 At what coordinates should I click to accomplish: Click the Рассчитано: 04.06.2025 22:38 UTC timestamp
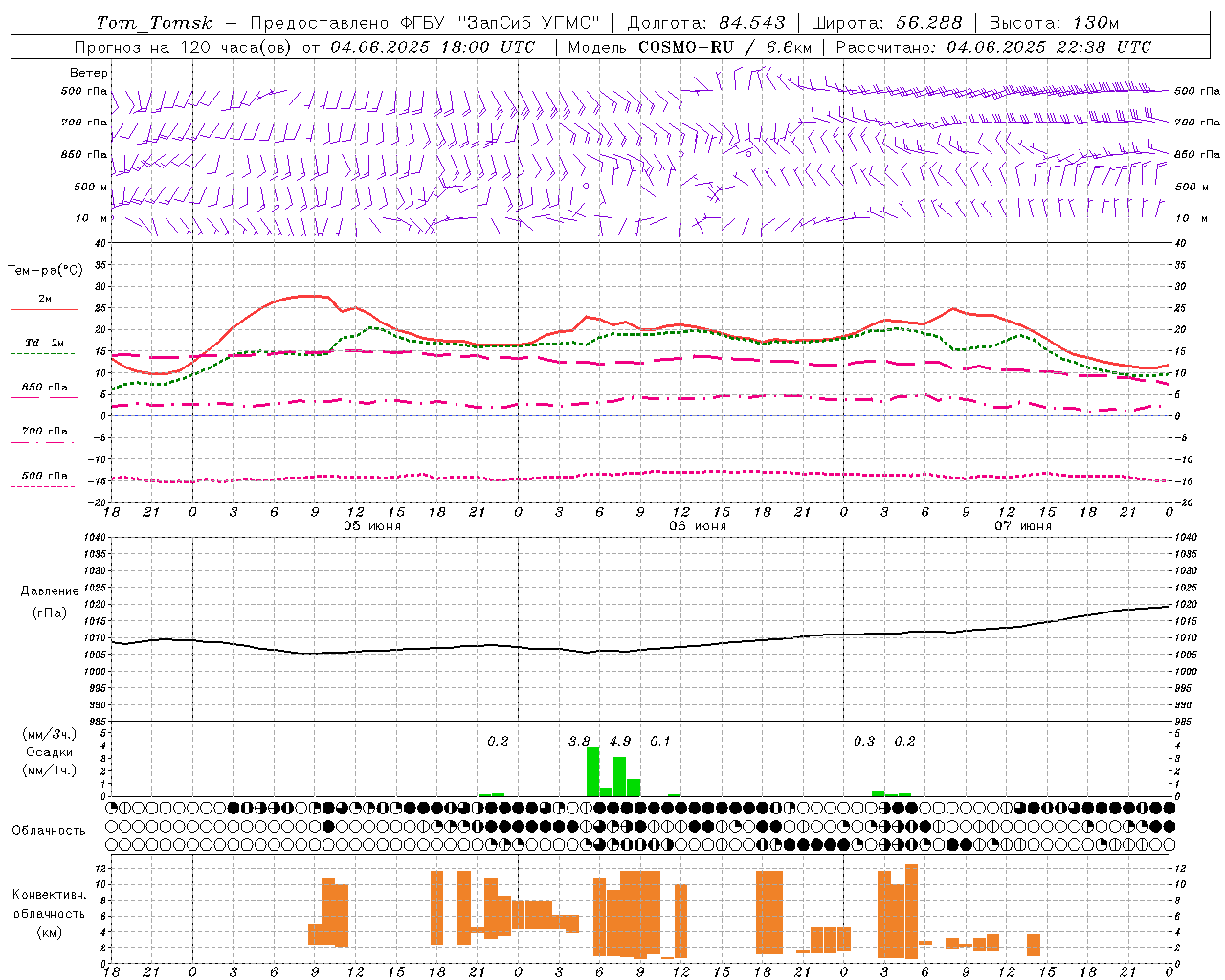993,47
